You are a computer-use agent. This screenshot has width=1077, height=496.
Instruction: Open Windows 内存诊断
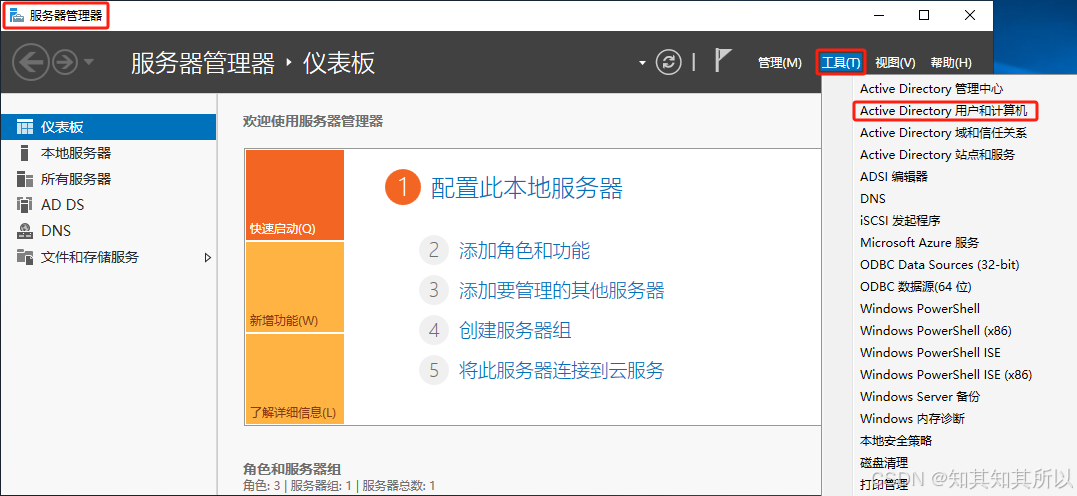coord(912,418)
